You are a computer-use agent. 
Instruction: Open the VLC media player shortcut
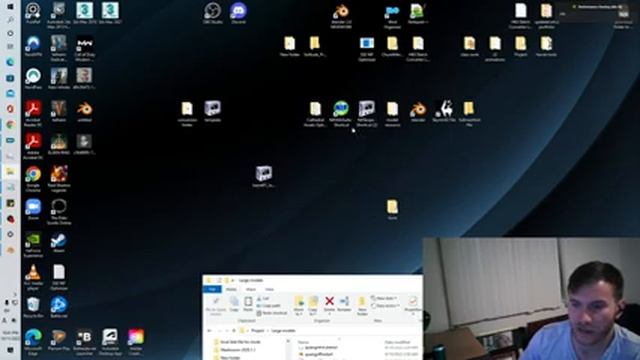pos(33,278)
